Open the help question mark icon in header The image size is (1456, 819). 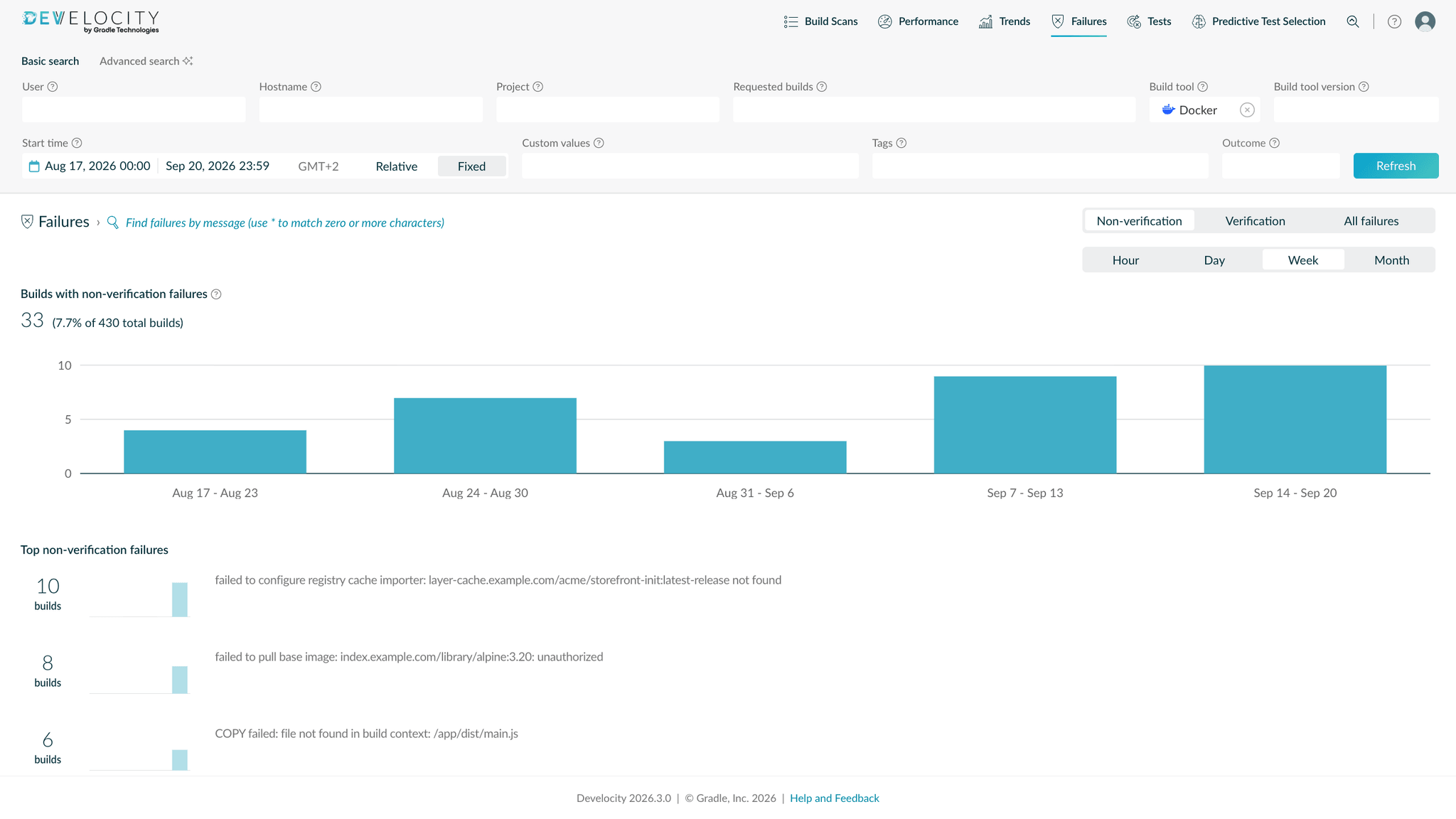1394,21
